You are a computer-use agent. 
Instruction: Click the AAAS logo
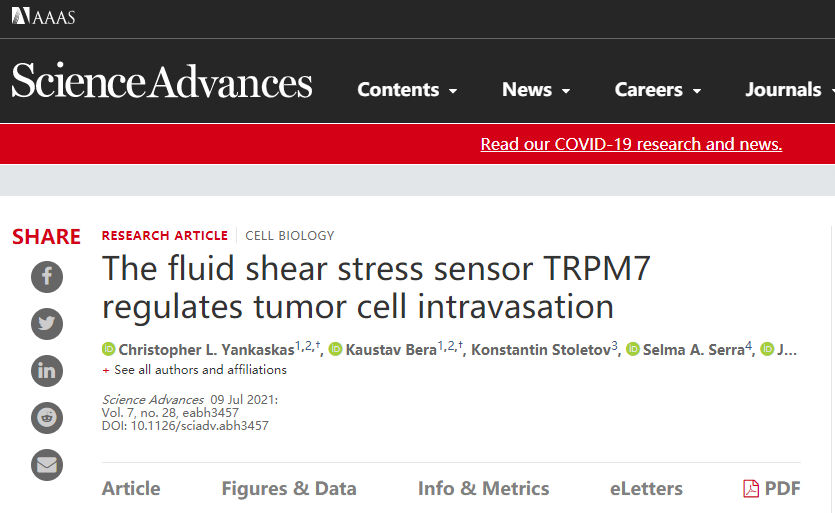pos(43,17)
